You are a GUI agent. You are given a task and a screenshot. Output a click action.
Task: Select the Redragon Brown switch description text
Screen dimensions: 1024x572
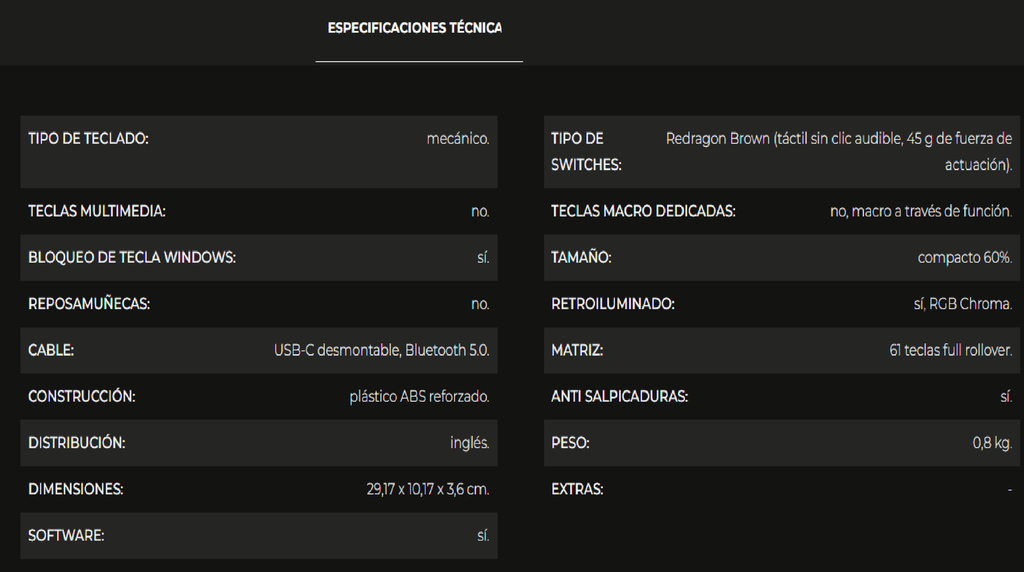coord(838,152)
